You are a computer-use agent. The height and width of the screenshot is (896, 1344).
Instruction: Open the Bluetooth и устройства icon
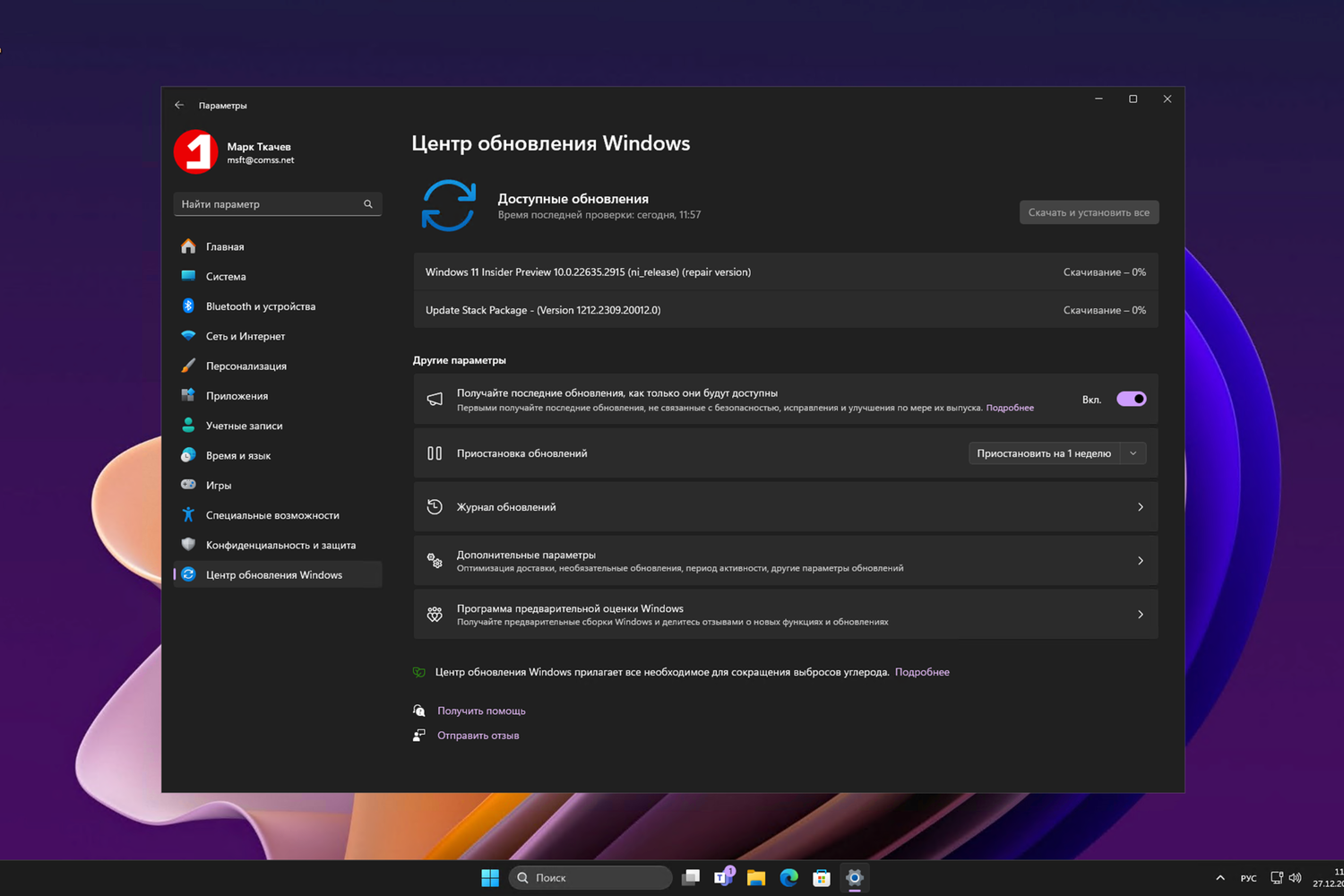pyautogui.click(x=188, y=306)
